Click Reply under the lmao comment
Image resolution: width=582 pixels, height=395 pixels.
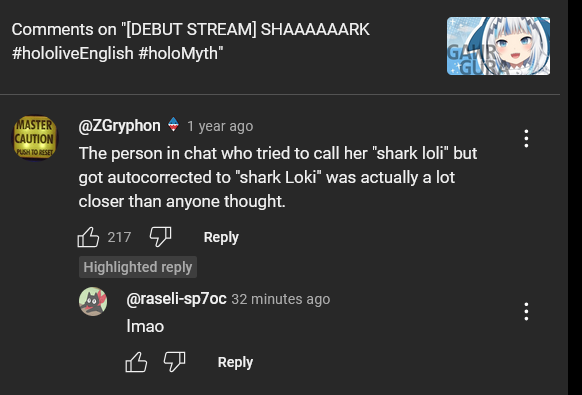pyautogui.click(x=235, y=362)
